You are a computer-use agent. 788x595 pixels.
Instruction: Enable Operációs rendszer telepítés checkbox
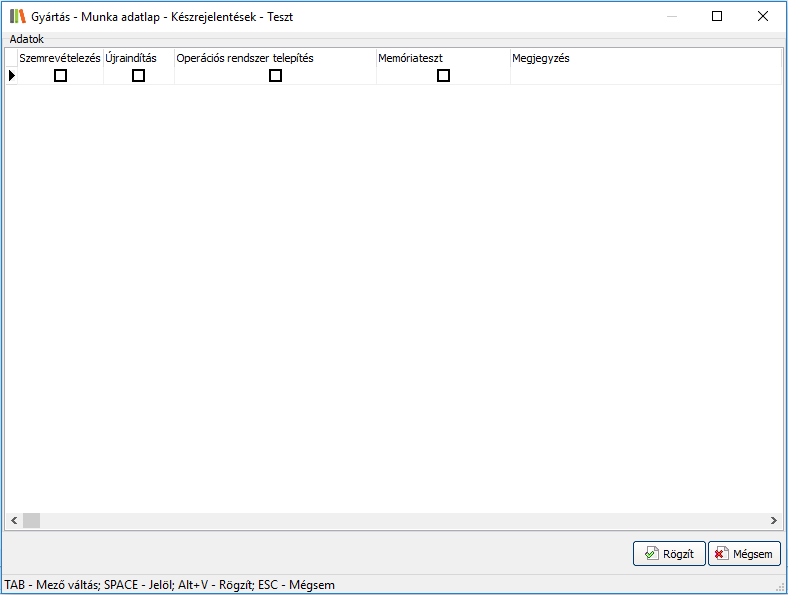point(275,75)
